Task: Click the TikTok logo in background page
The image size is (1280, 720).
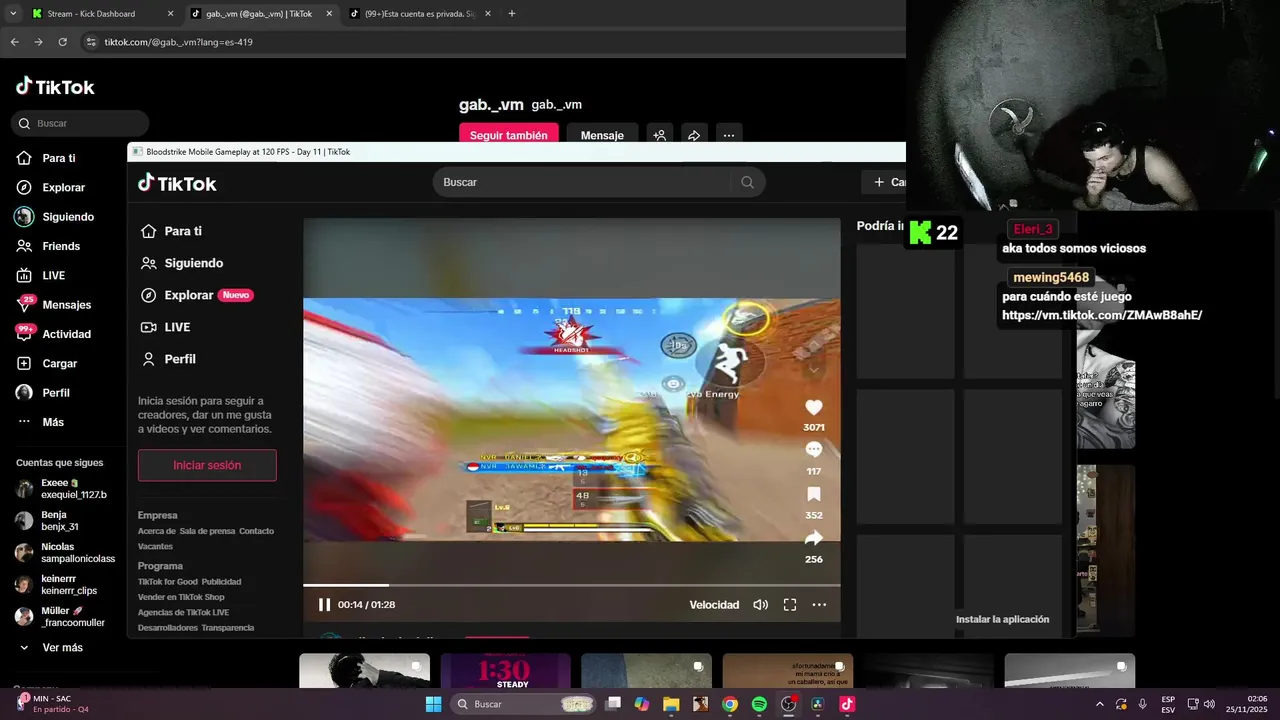Action: point(55,86)
